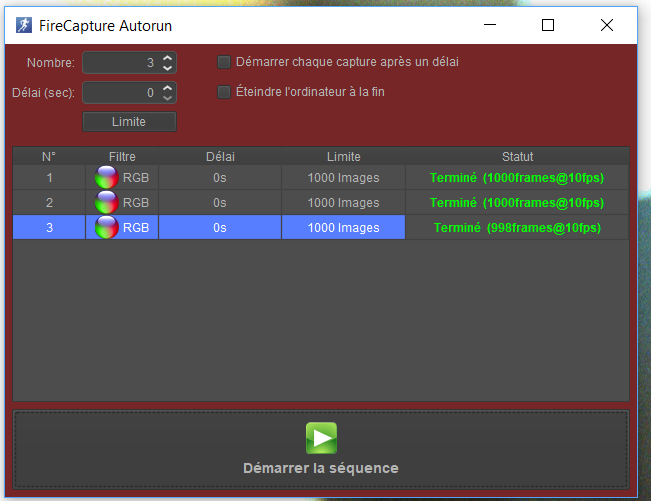
Task: Click the status 'Terminé (998frames@10fps)'
Action: click(517, 227)
